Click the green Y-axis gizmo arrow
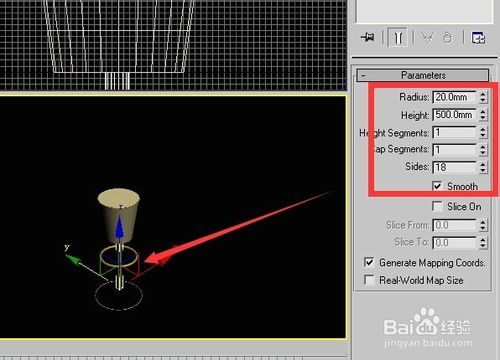 click(73, 259)
